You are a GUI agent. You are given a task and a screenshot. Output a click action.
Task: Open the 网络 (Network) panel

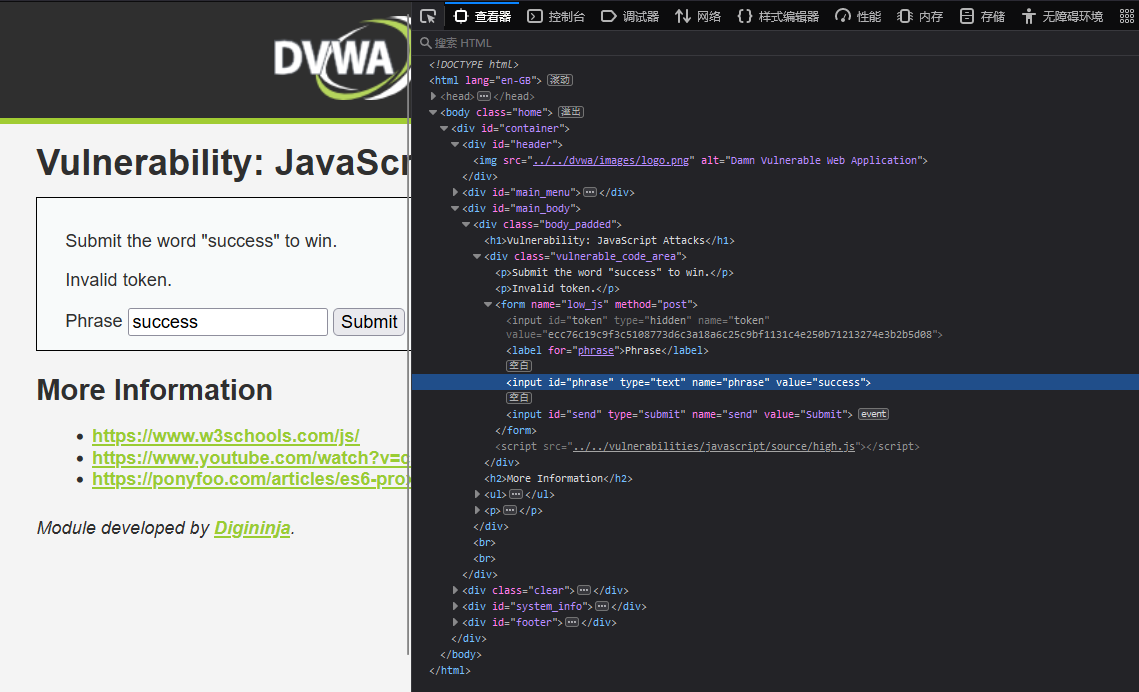(x=698, y=16)
